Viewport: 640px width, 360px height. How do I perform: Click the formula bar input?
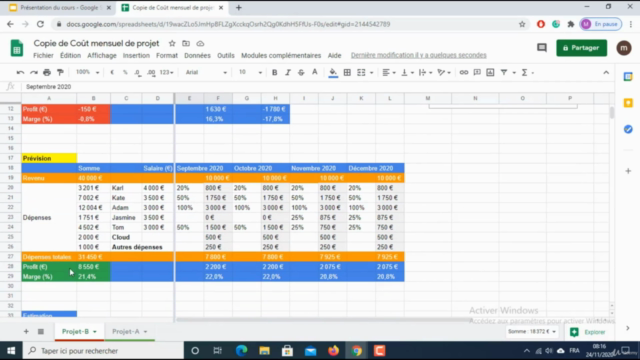(x=318, y=87)
